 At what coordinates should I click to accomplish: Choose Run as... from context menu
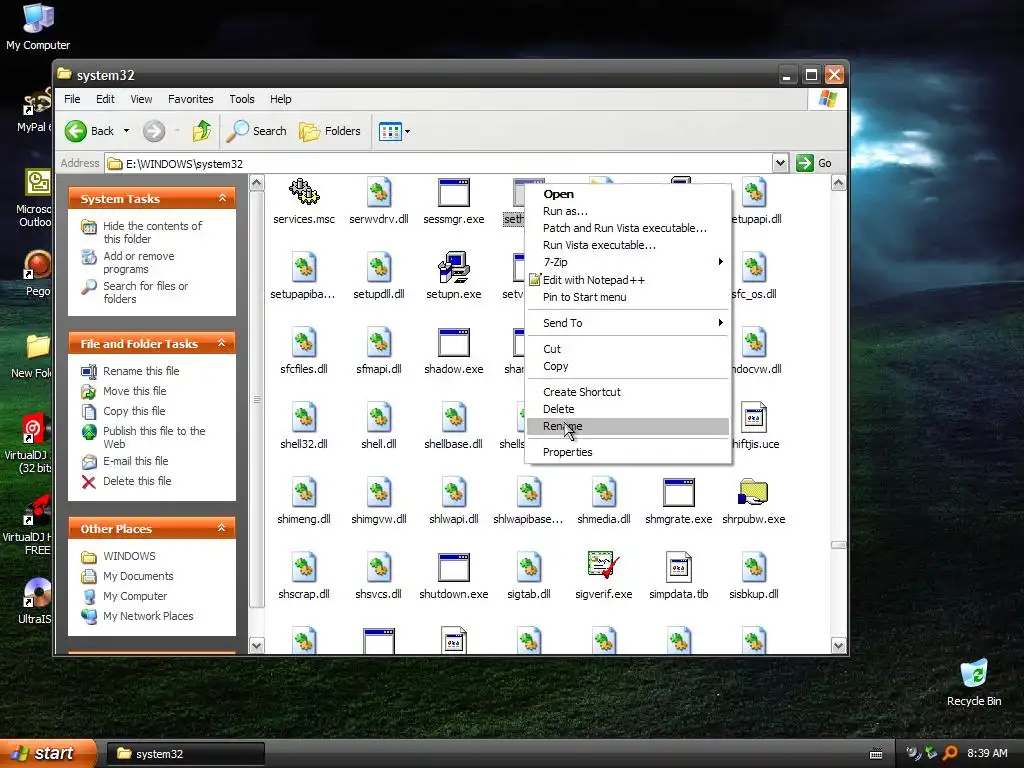pyautogui.click(x=628, y=211)
